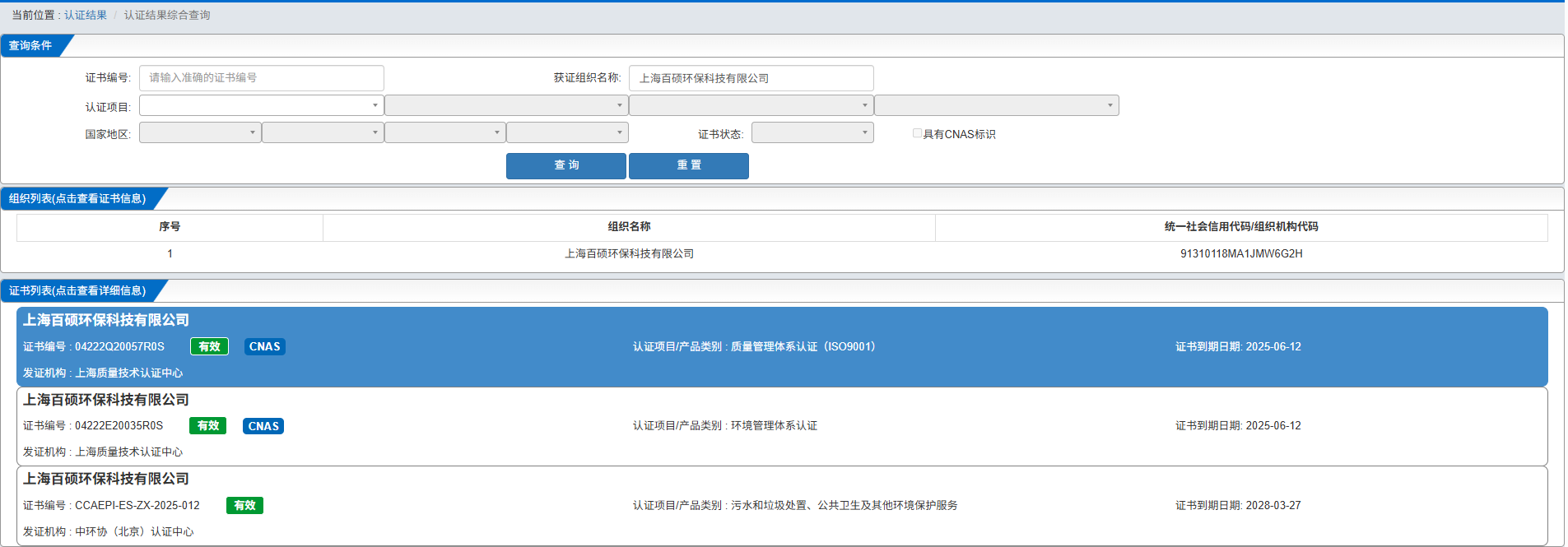The image size is (1568, 547).
Task: Open the third 国家地区 dropdown
Action: [x=445, y=132]
